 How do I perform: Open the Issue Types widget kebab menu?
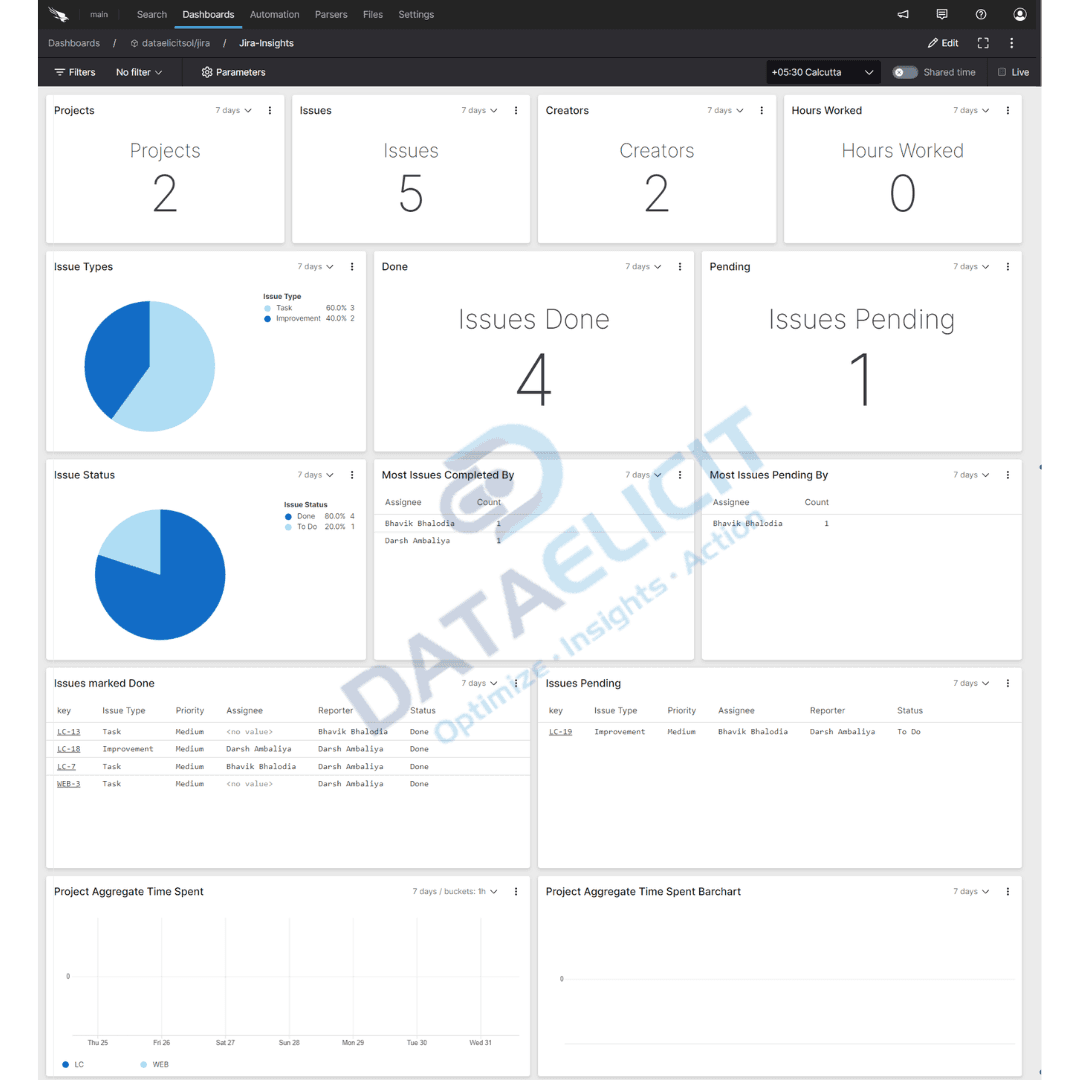pos(351,267)
